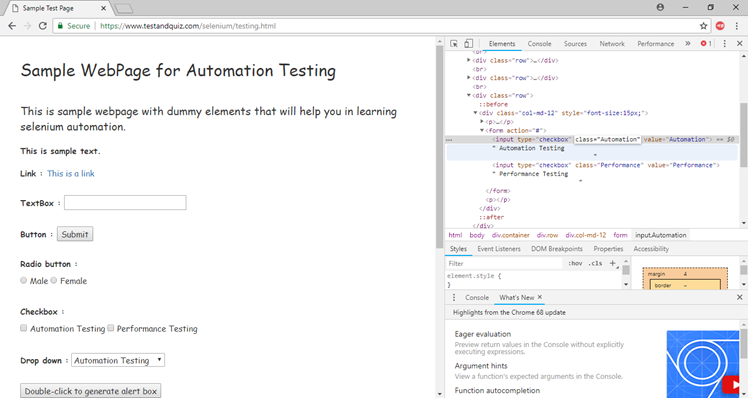Open the red error count indicator

point(706,43)
